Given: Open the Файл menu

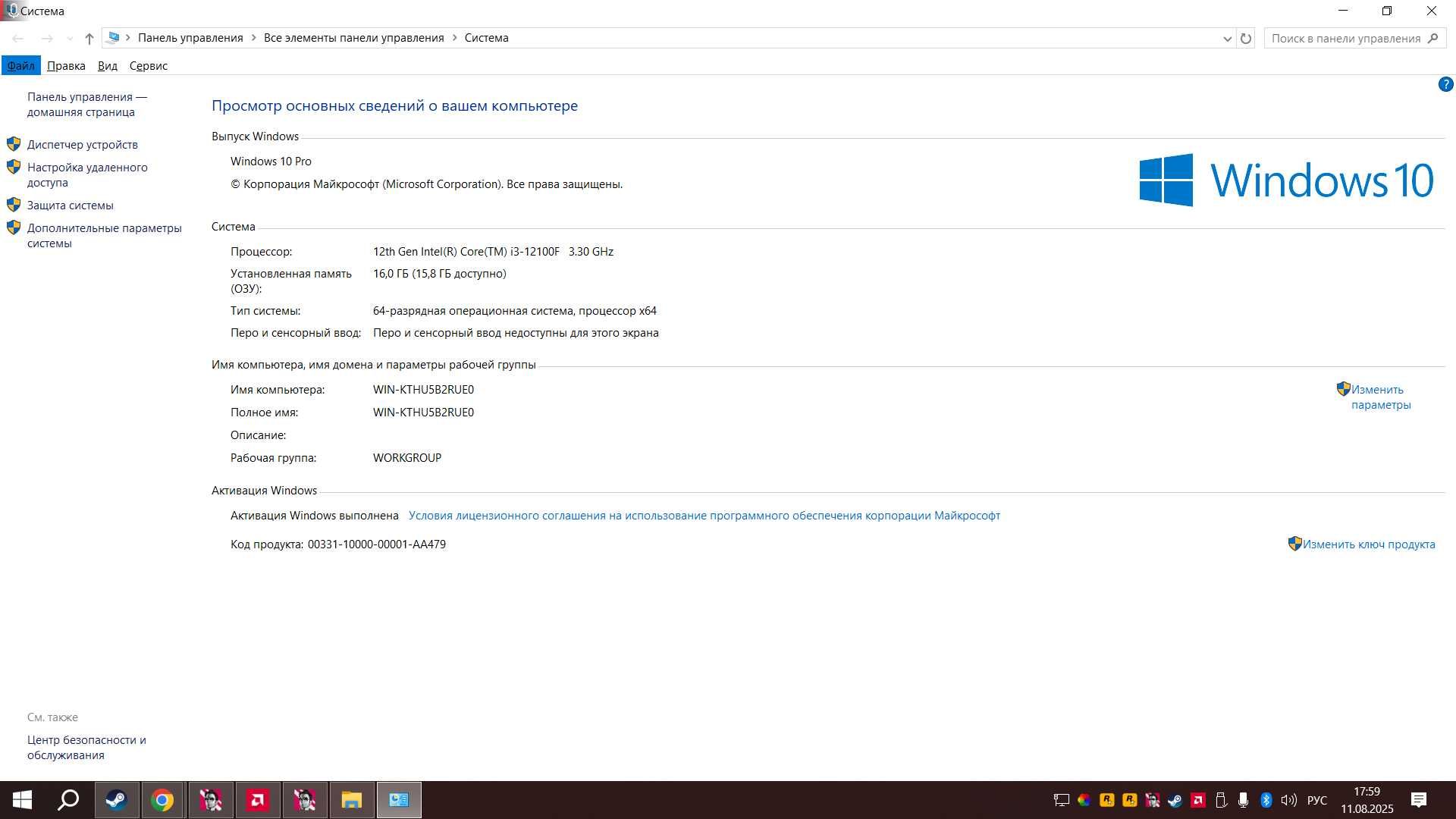Looking at the screenshot, I should [x=21, y=65].
